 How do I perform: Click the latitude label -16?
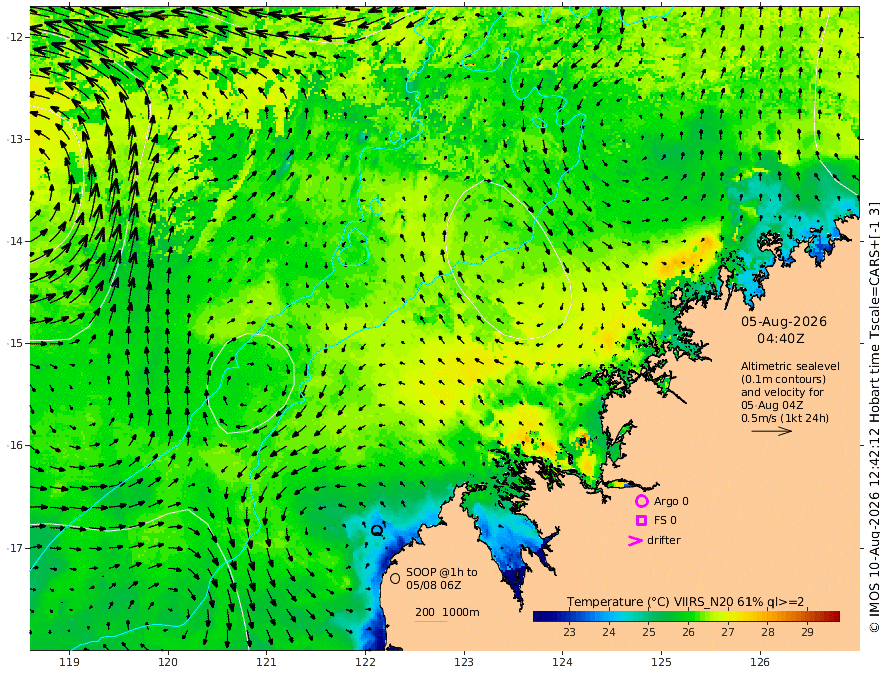pos(15,445)
